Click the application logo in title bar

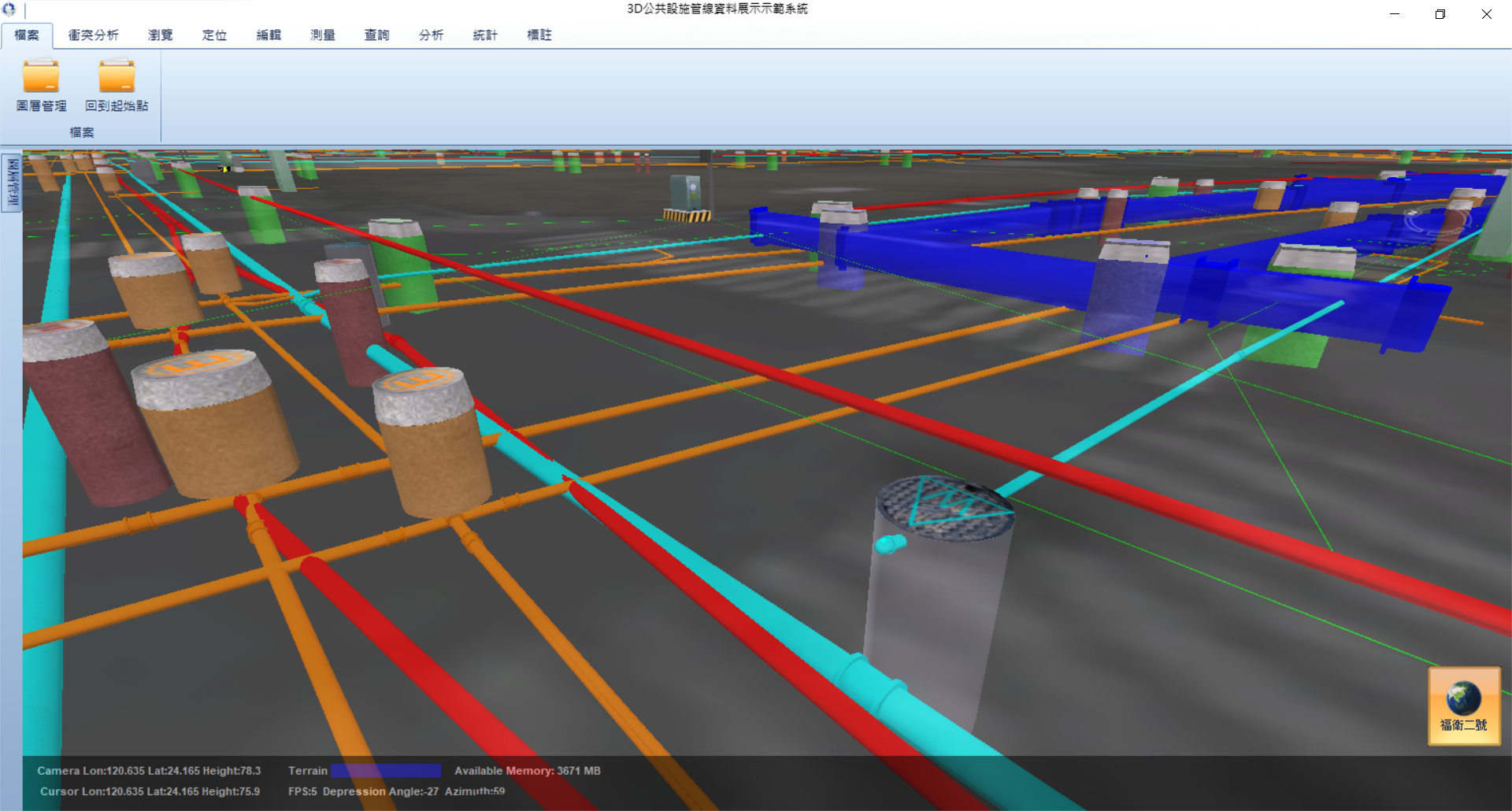[9, 9]
